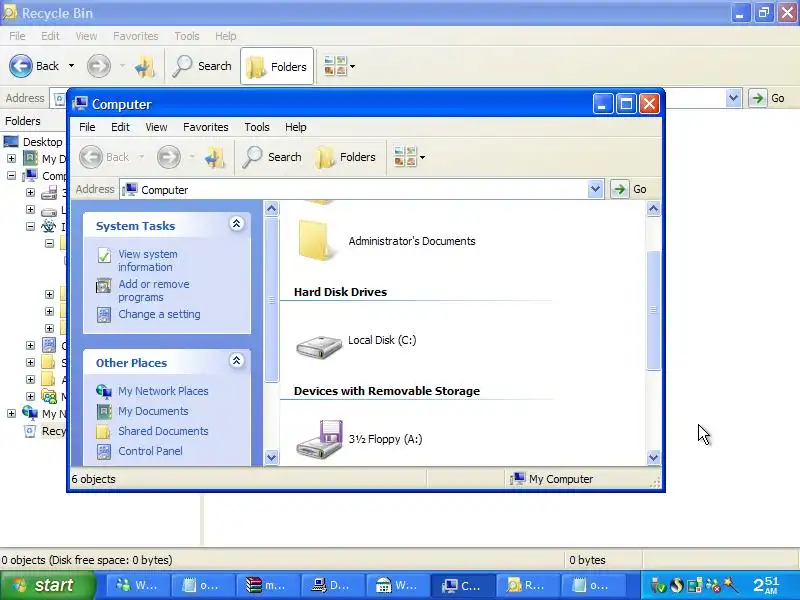This screenshot has height=600, width=800.
Task: Expand My Network Places tree node
Action: 11,413
